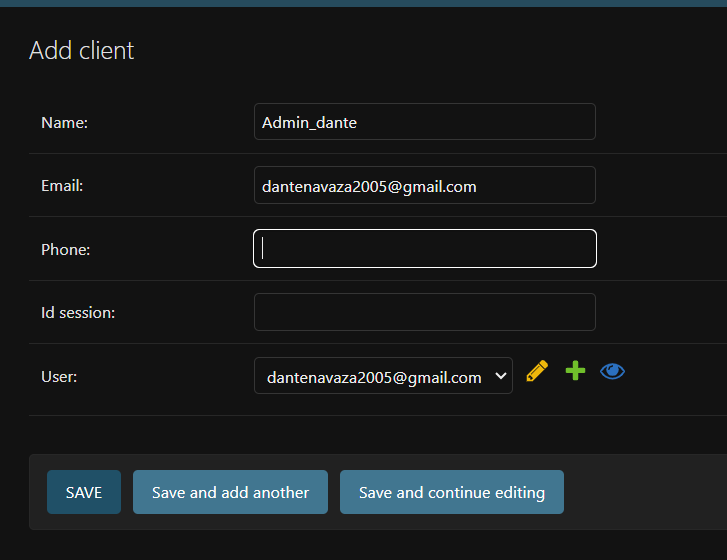
Task: Click the Id session: label
Action: click(78, 313)
